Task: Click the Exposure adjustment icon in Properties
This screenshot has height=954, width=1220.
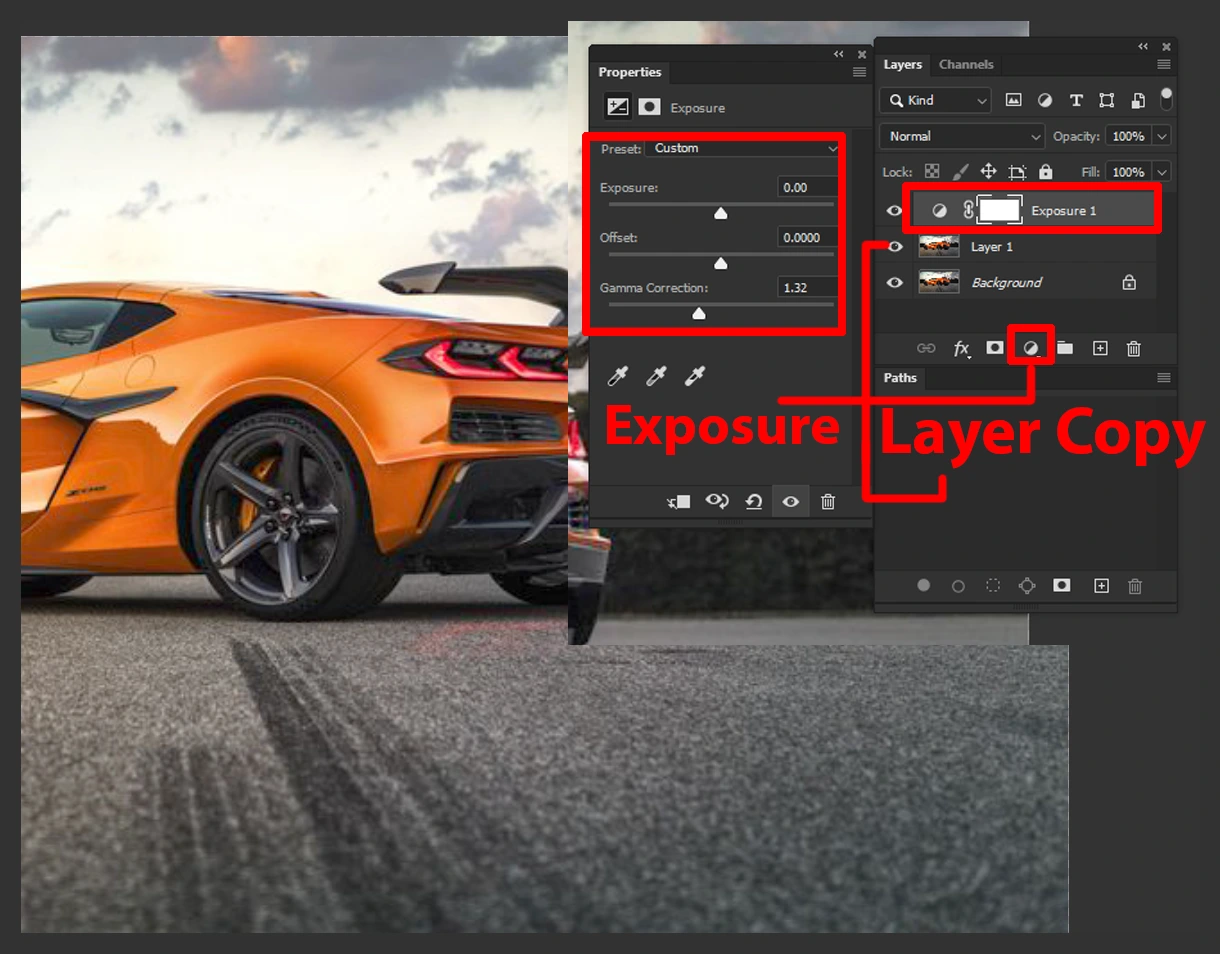Action: tap(618, 107)
